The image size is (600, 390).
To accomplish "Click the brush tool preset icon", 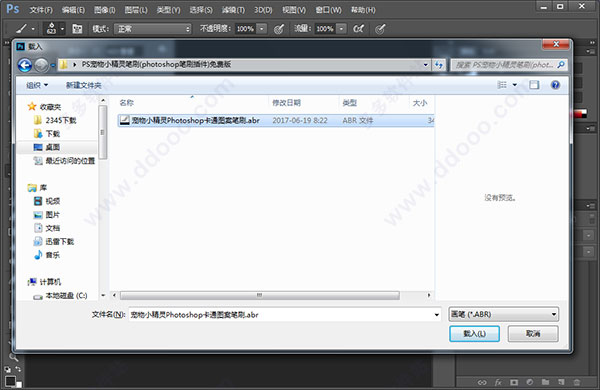I will tap(21, 29).
